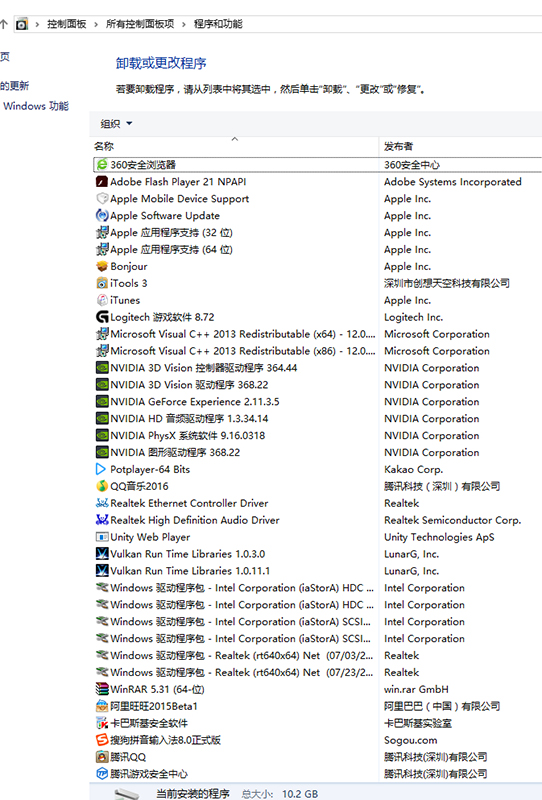542x800 pixels.
Task: Click the up arrow navigation button
Action: point(4,23)
